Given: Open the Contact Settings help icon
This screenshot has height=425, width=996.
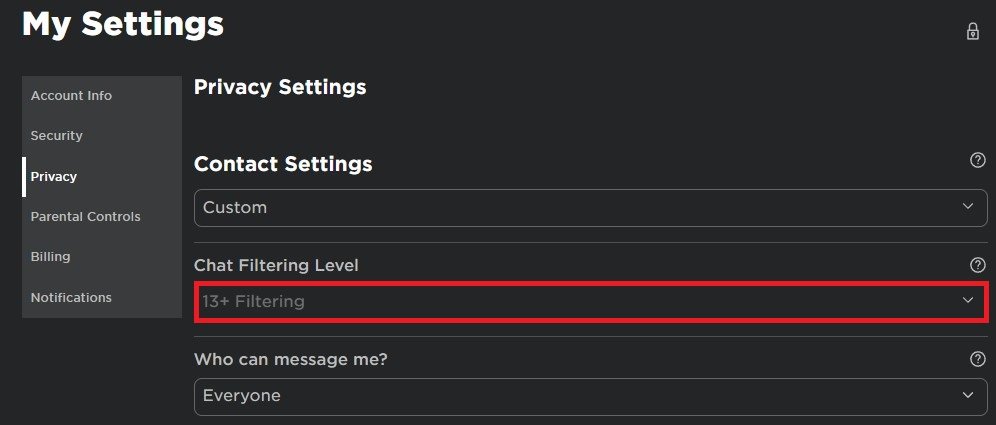Looking at the screenshot, I should pos(978,160).
